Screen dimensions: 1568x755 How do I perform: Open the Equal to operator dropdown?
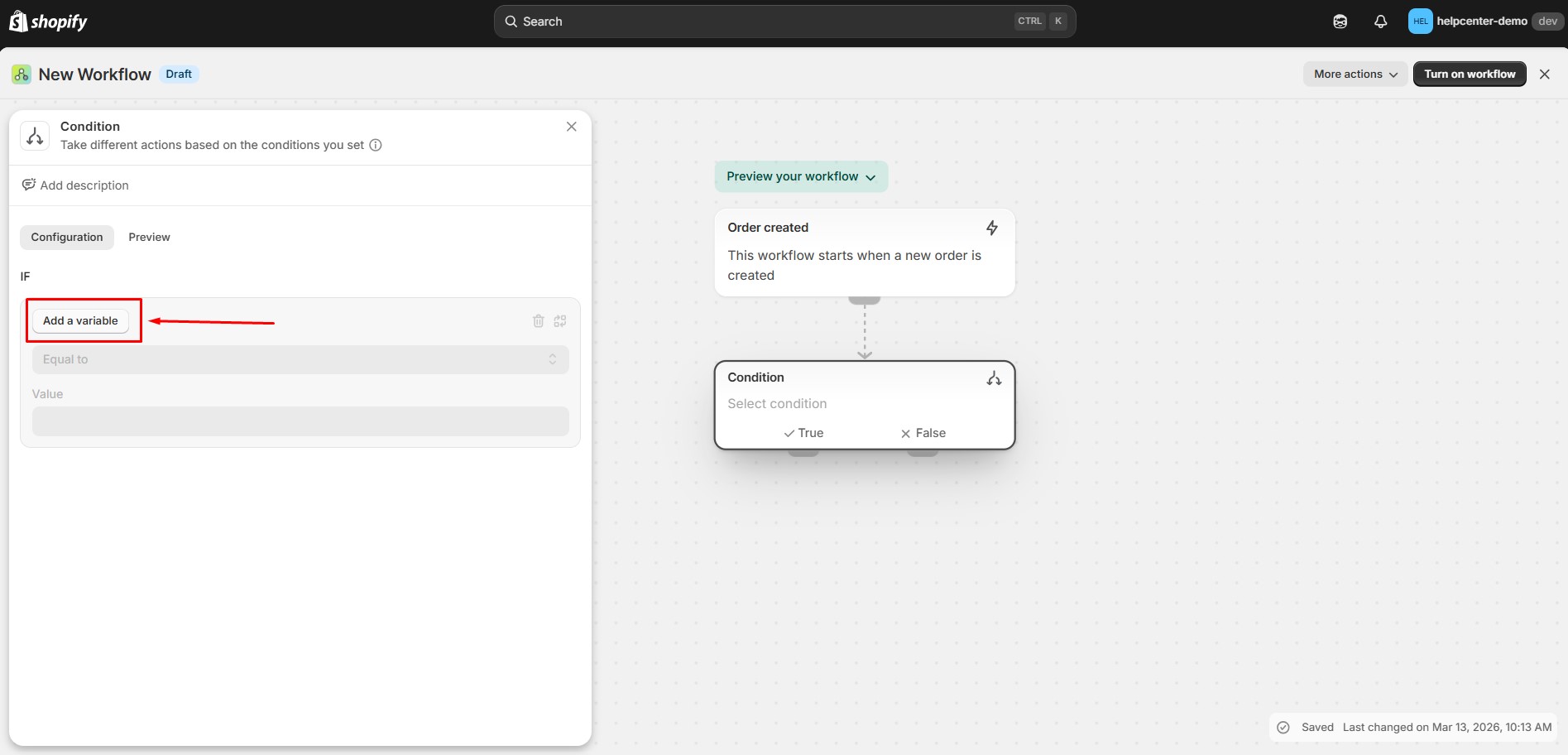tap(300, 359)
